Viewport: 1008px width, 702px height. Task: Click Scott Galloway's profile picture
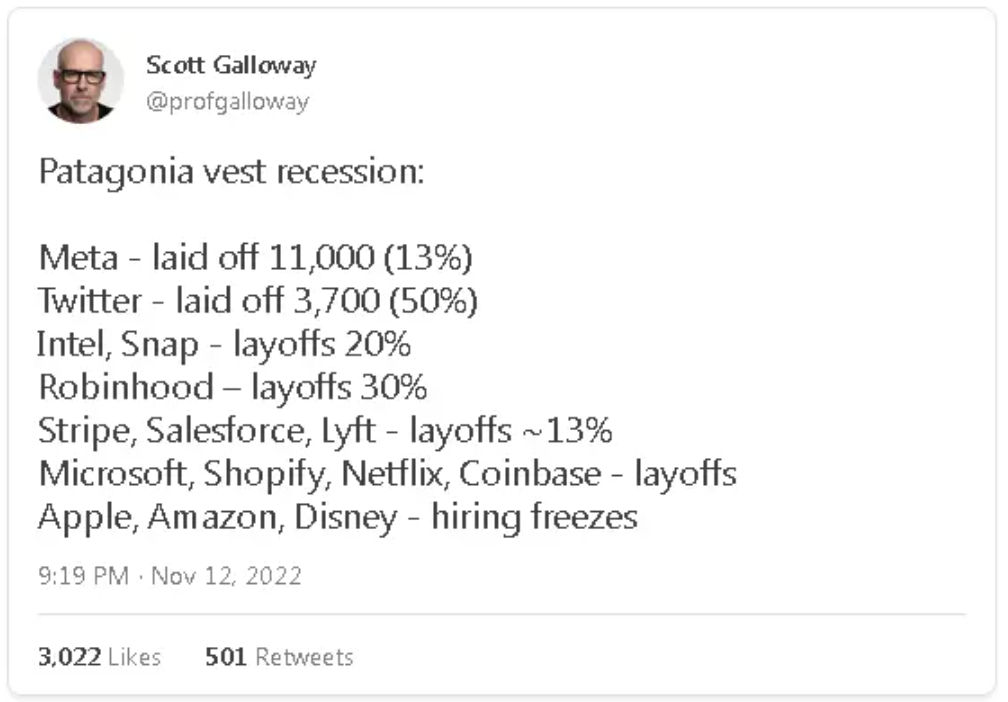(80, 81)
